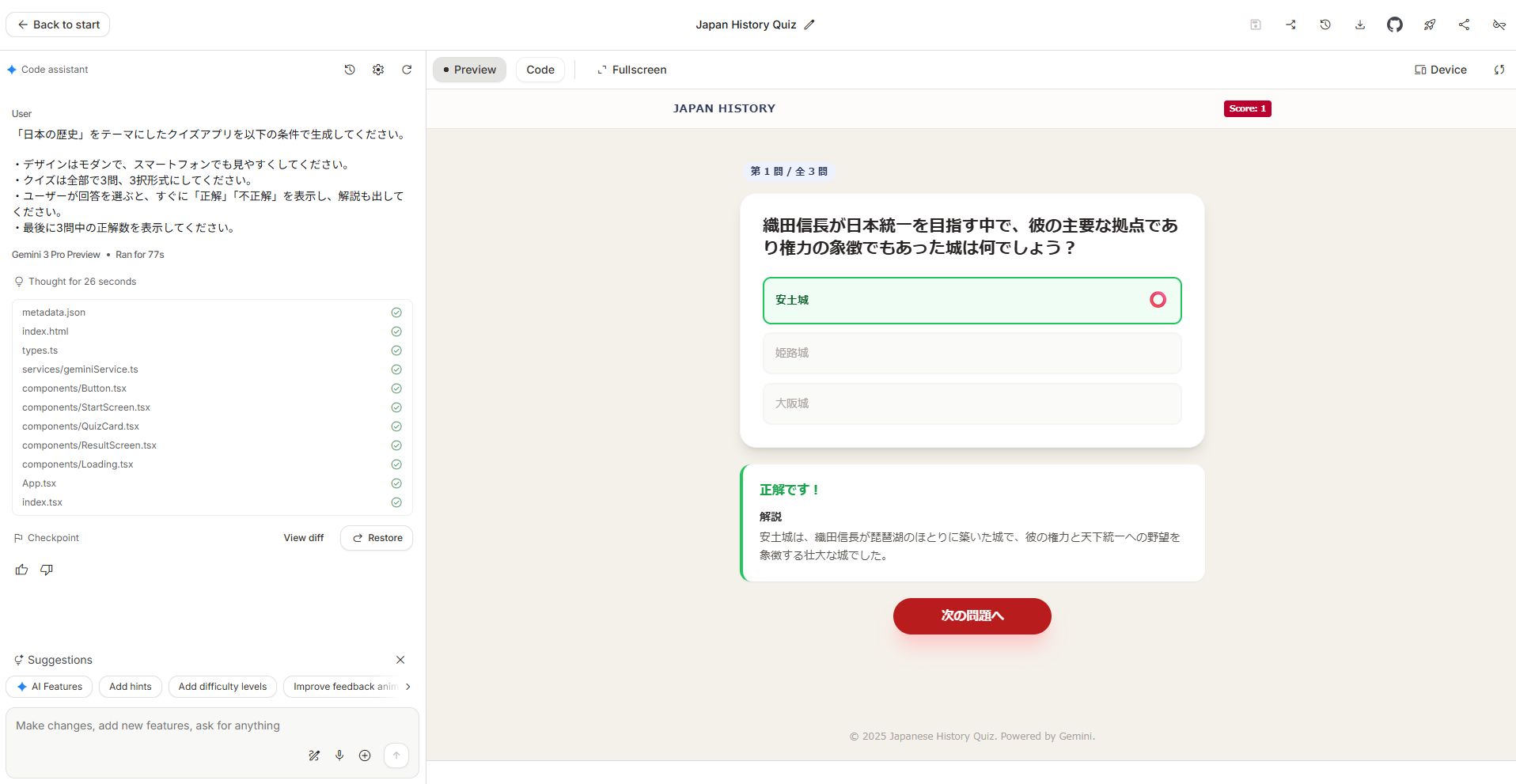This screenshot has width=1516, height=784.
Task: Click the microphone voice input icon
Action: point(339,756)
